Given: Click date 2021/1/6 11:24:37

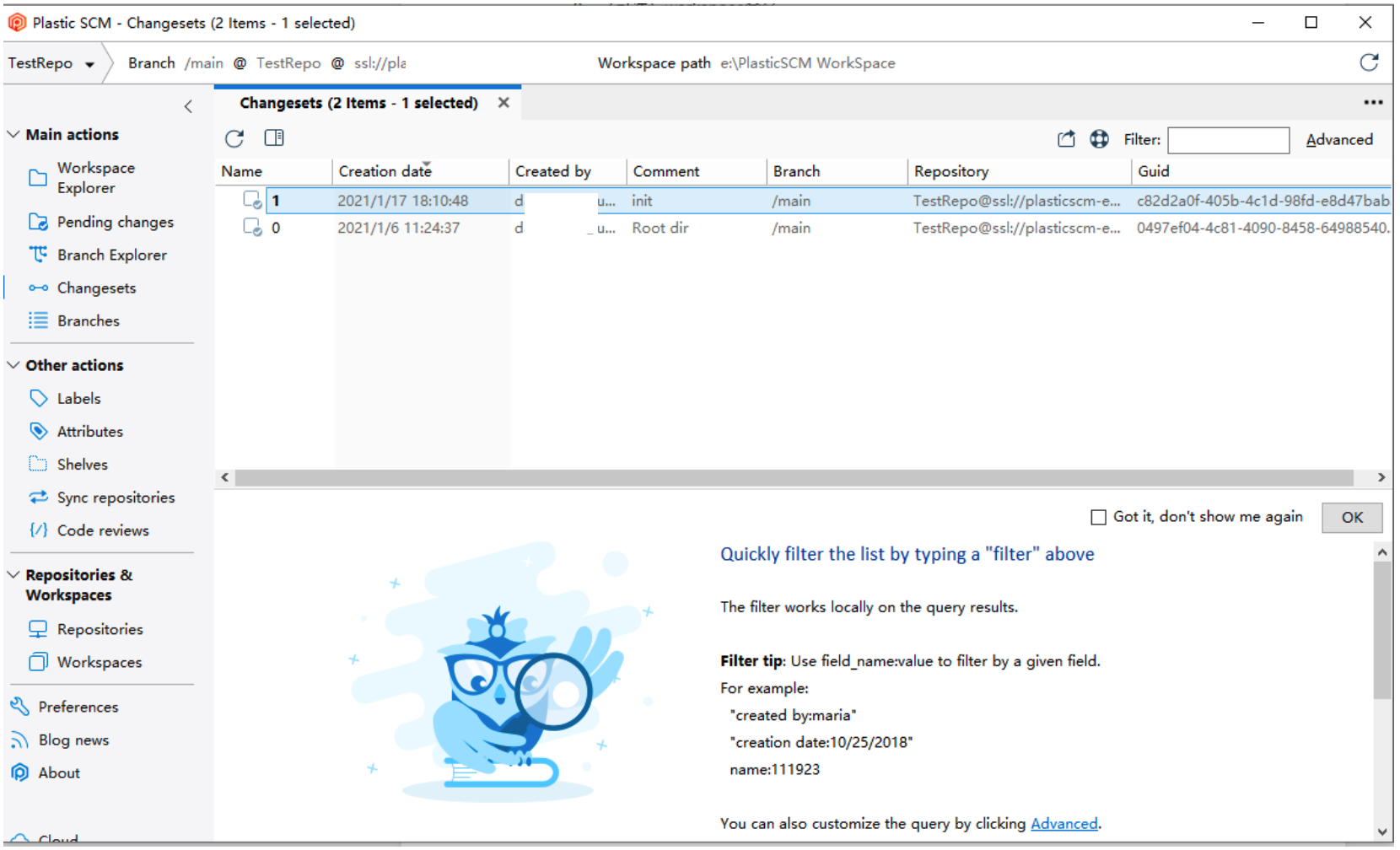Looking at the screenshot, I should pos(399,228).
